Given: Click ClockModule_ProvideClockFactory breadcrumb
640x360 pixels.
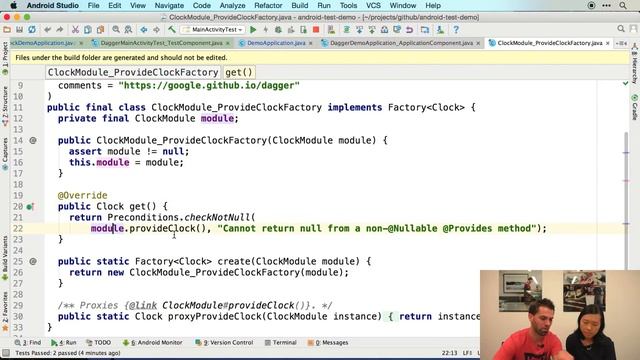Looking at the screenshot, I should click(x=133, y=72).
